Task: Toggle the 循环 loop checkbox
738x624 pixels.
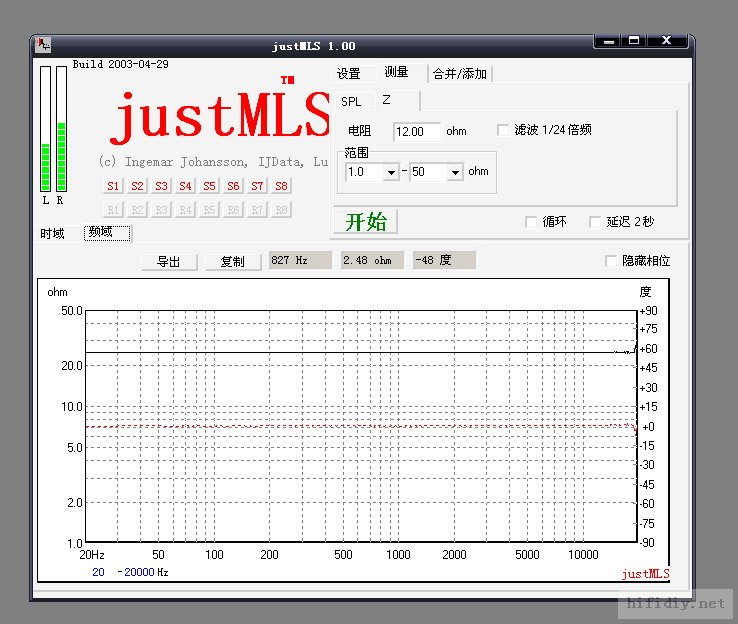Action: (x=531, y=222)
